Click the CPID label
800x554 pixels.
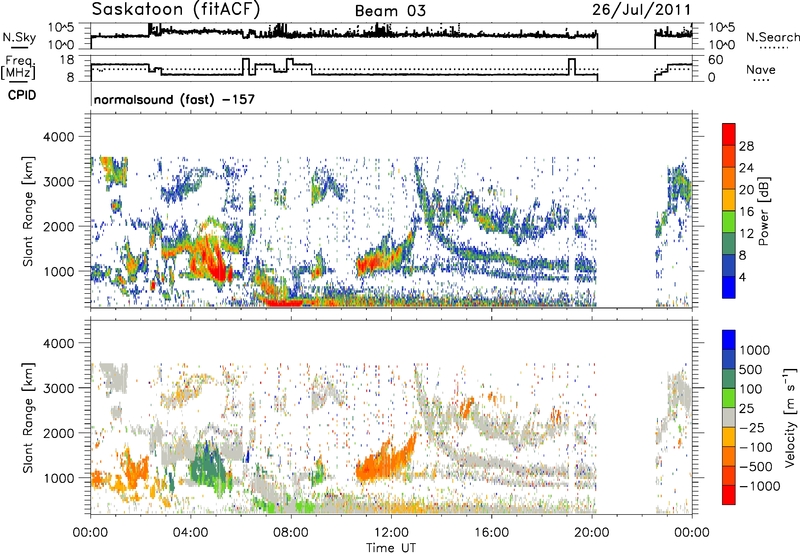[x=22, y=95]
